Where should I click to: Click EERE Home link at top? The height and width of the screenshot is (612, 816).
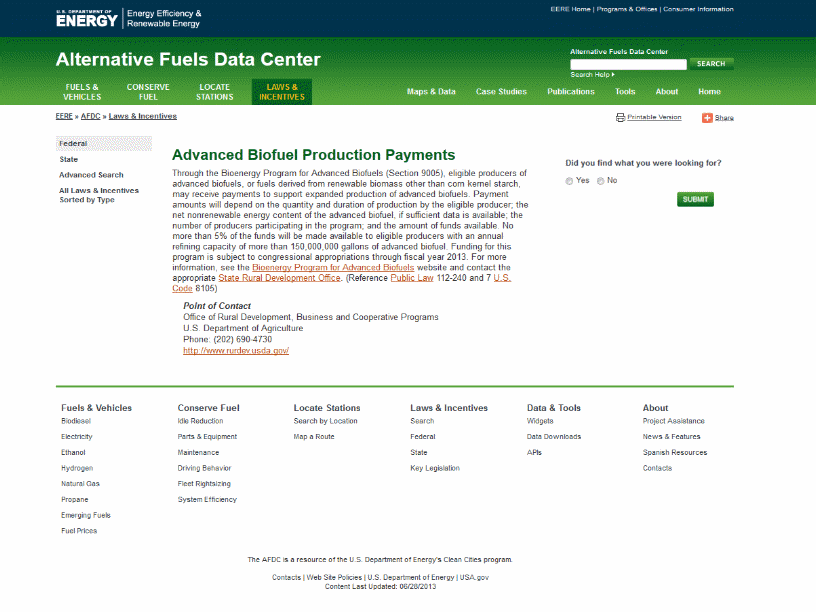coord(570,9)
